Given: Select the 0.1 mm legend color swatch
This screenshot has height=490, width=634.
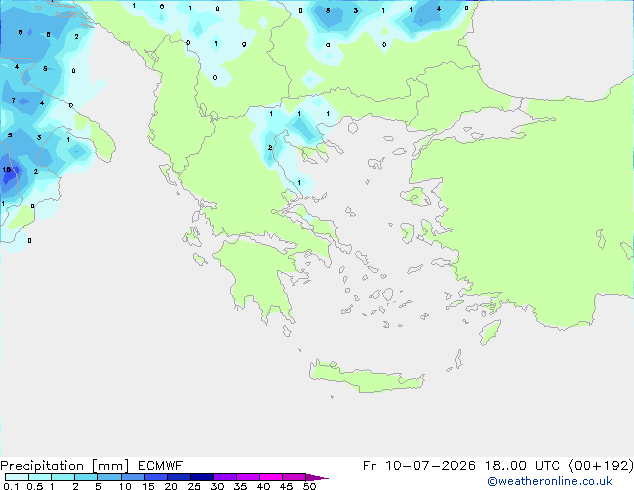Looking at the screenshot, I should click(17, 477).
